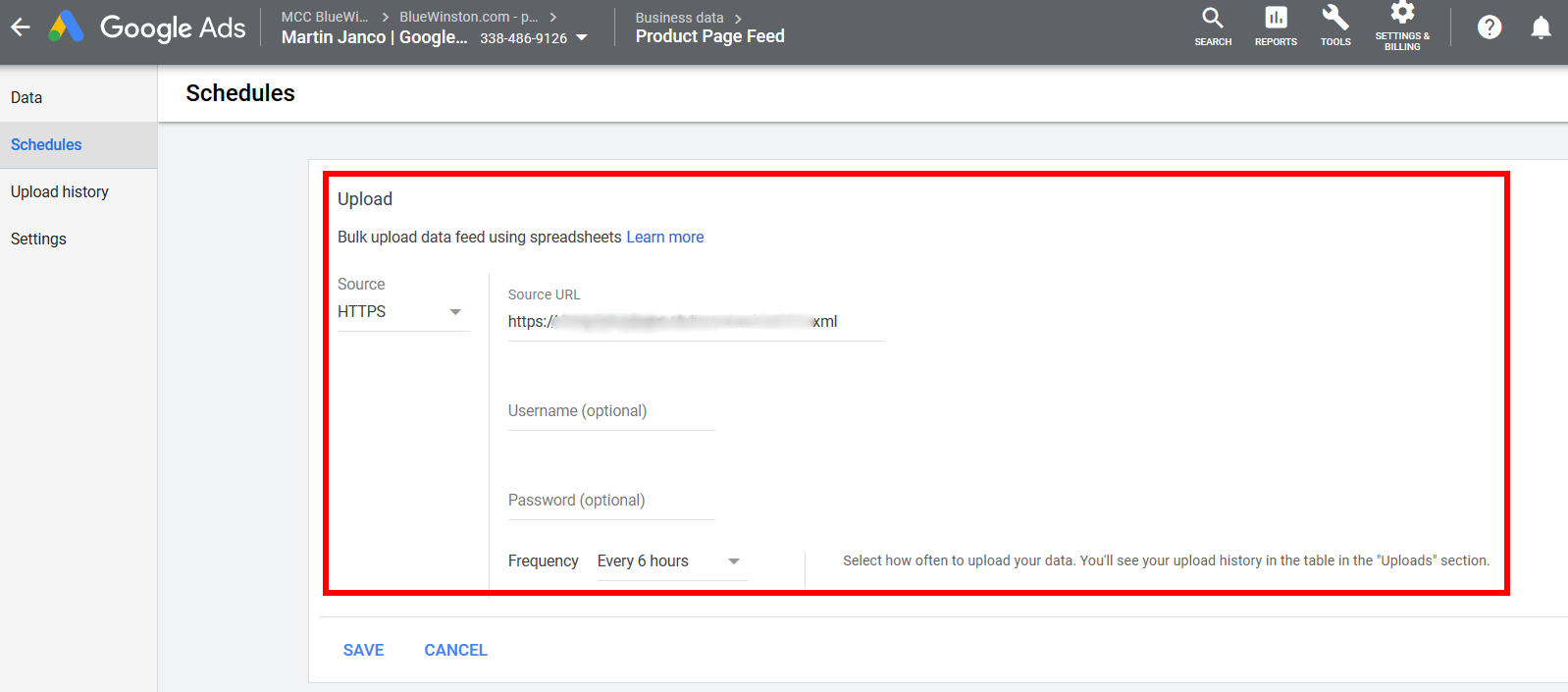Open Upload history in sidebar

[60, 192]
